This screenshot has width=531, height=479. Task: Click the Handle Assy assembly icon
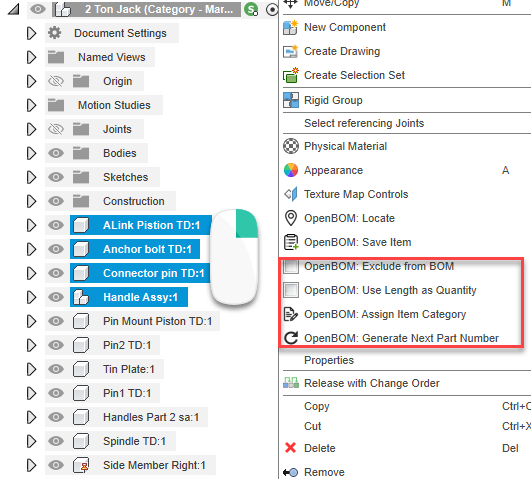pos(81,297)
